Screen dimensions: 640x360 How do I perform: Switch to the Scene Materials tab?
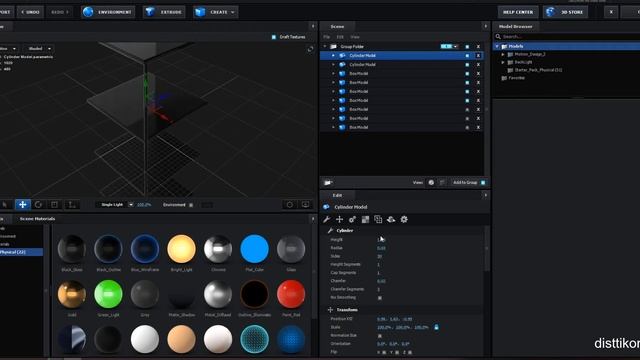point(37,219)
